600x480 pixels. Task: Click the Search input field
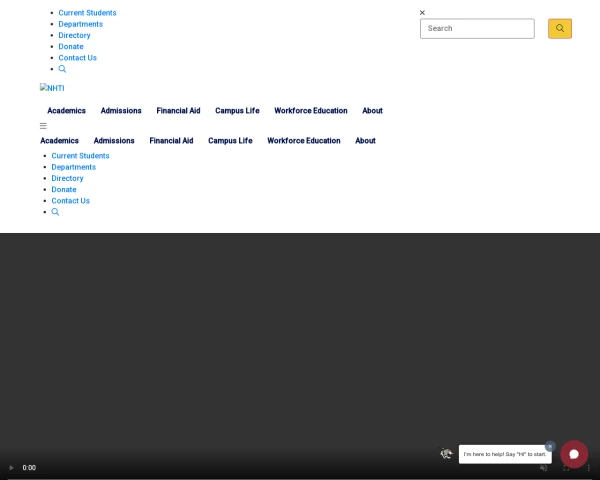pyautogui.click(x=477, y=29)
